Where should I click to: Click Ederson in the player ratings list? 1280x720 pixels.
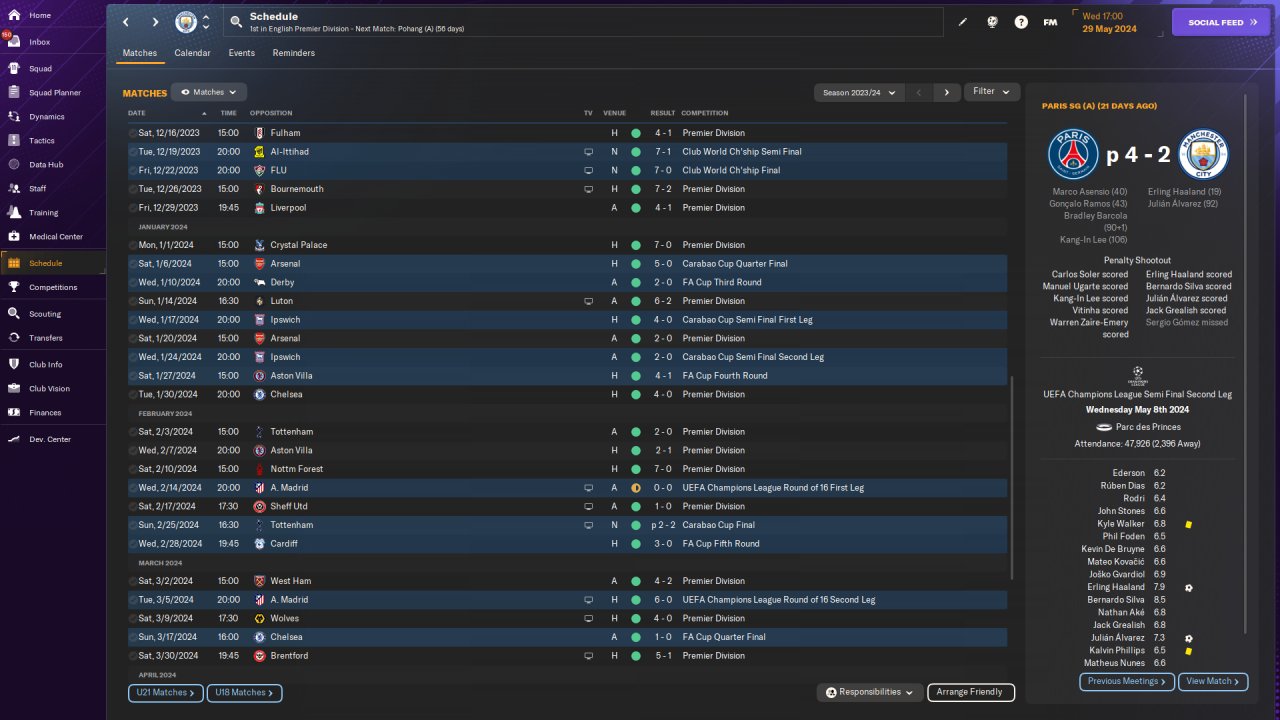pyautogui.click(x=1128, y=473)
